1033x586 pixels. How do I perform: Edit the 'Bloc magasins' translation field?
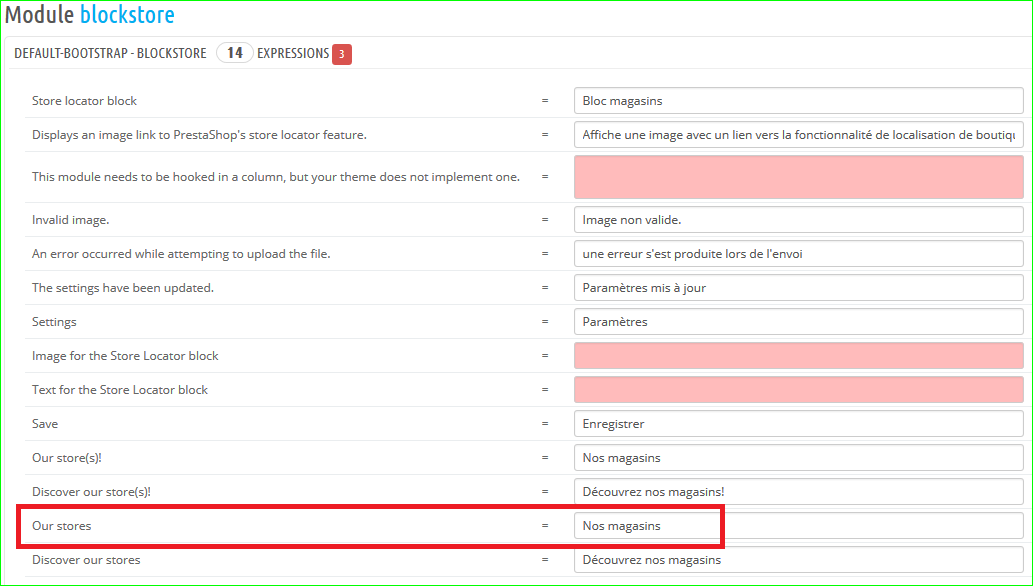(x=798, y=101)
